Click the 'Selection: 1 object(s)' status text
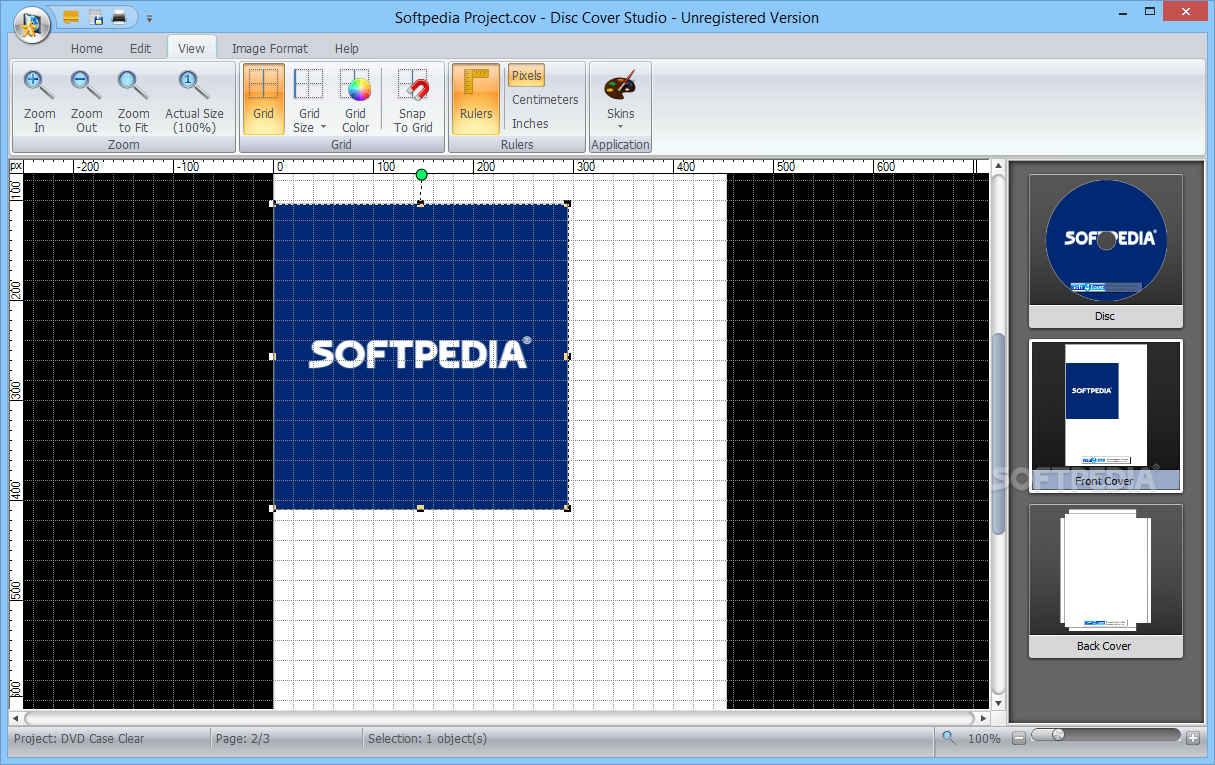Screen dimensions: 1215x765 click(427, 739)
